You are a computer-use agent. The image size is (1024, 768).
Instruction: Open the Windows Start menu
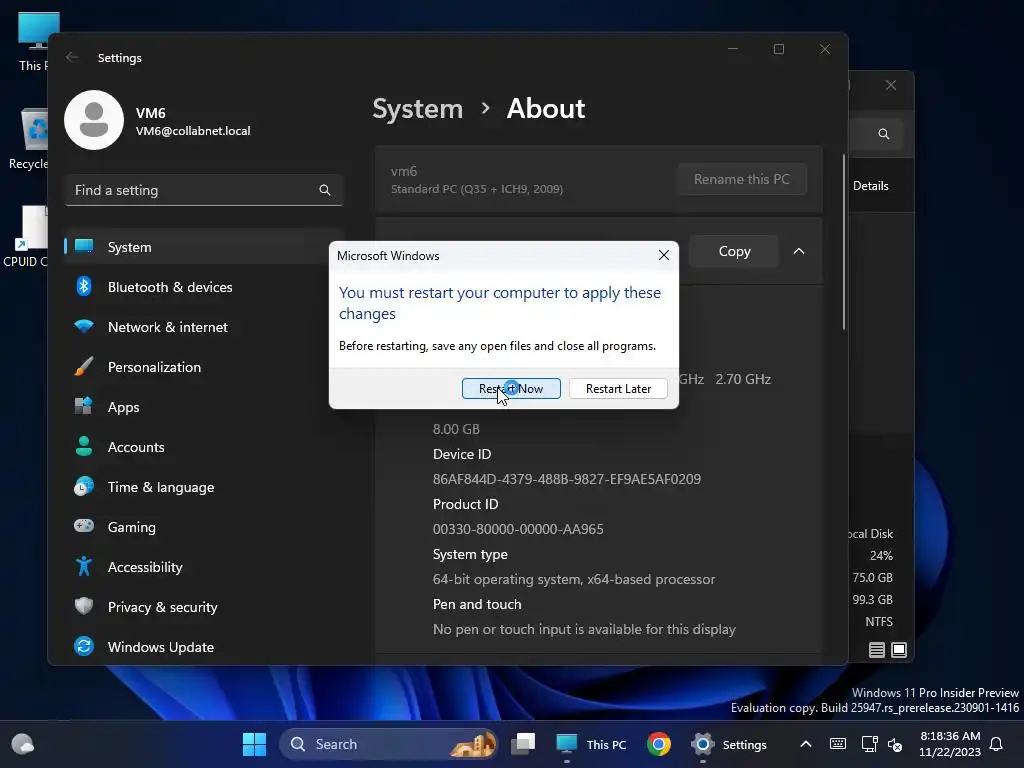click(254, 744)
